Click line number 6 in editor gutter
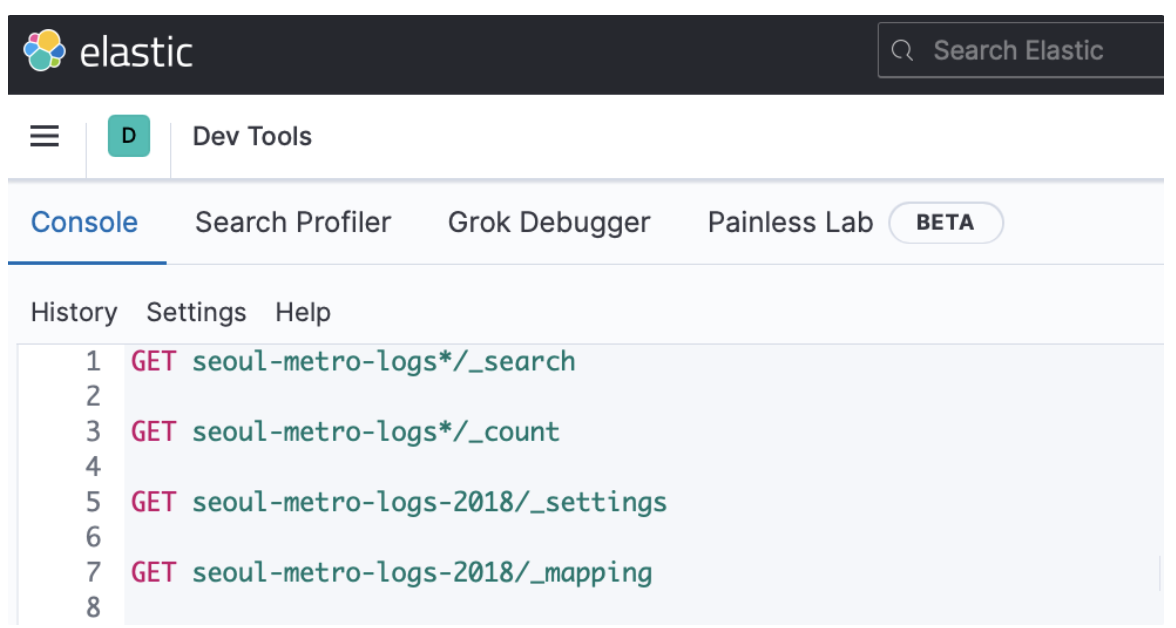This screenshot has width=1176, height=628. tap(93, 537)
